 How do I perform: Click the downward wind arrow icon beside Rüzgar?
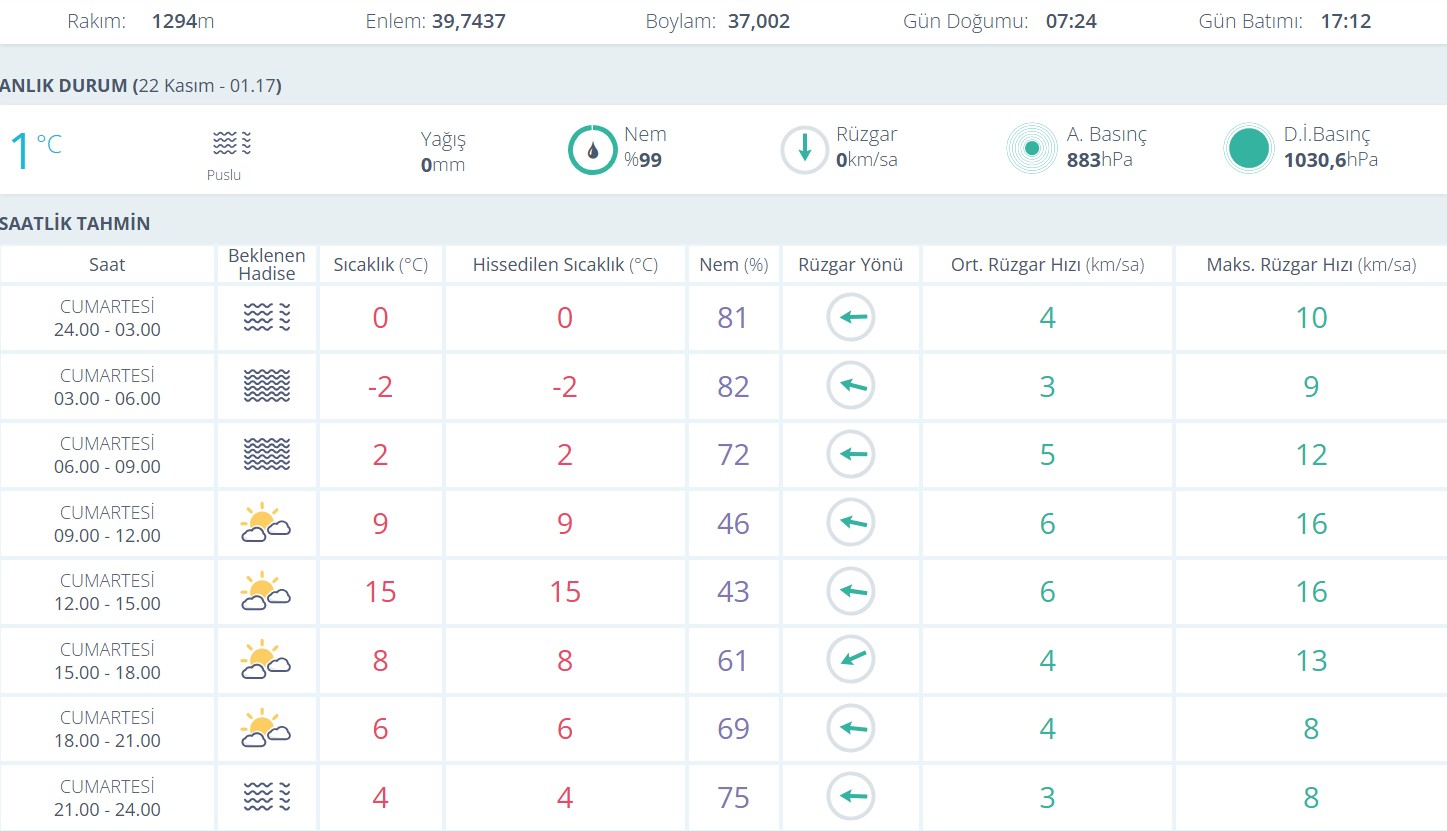pyautogui.click(x=805, y=150)
